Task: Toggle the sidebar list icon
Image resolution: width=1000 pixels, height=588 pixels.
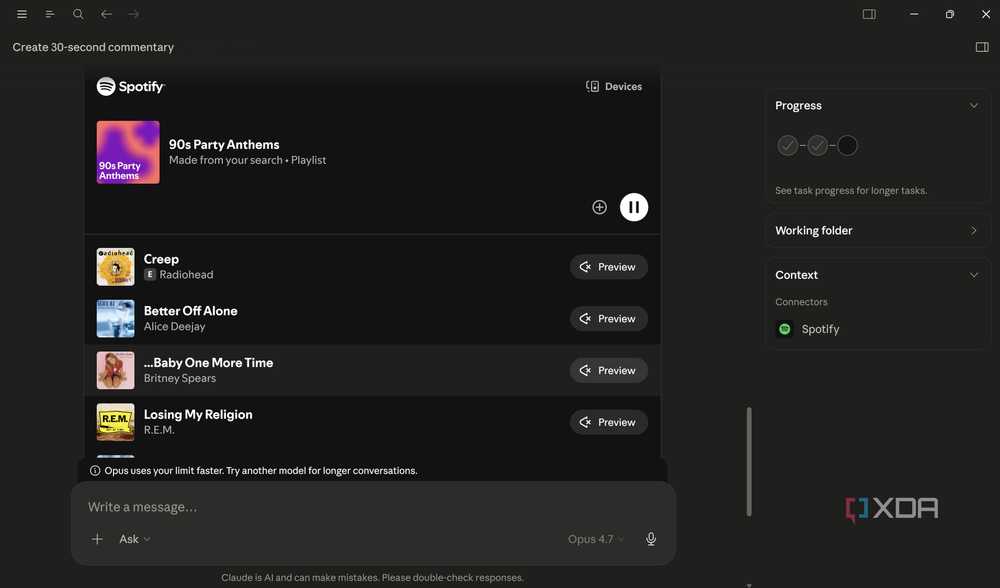Action: tap(50, 14)
